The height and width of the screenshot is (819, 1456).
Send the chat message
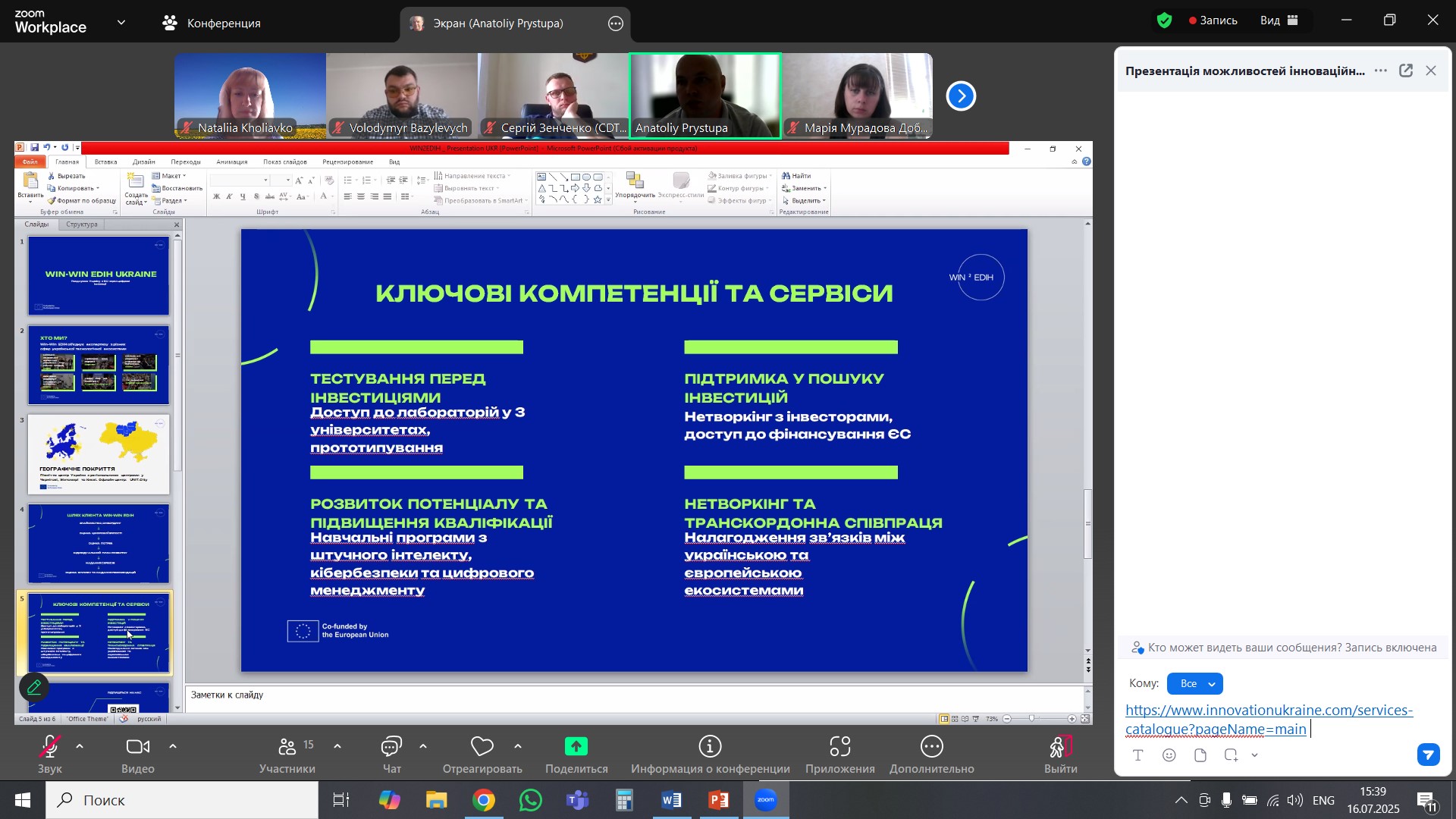coord(1429,755)
